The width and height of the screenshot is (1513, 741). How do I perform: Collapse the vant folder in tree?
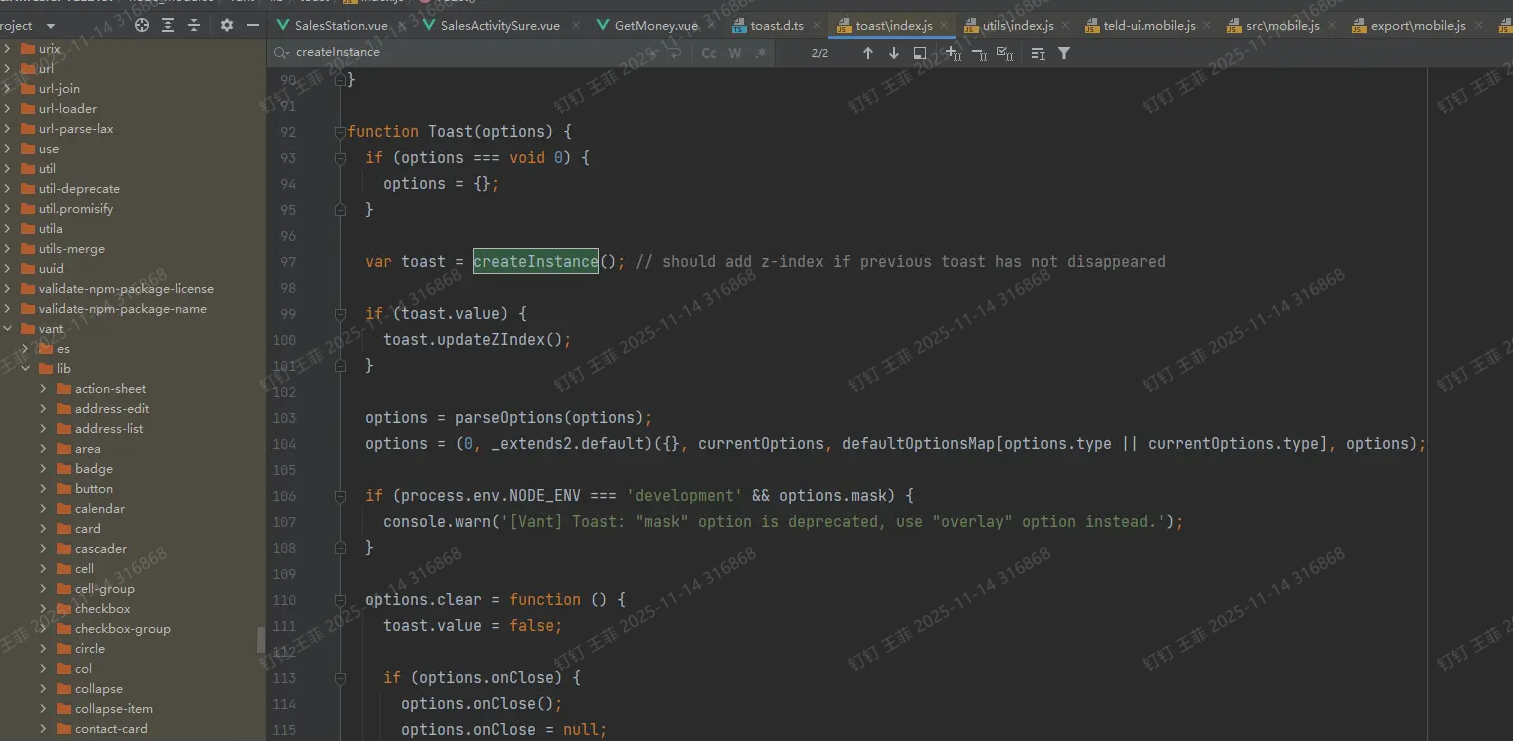click(x=8, y=329)
